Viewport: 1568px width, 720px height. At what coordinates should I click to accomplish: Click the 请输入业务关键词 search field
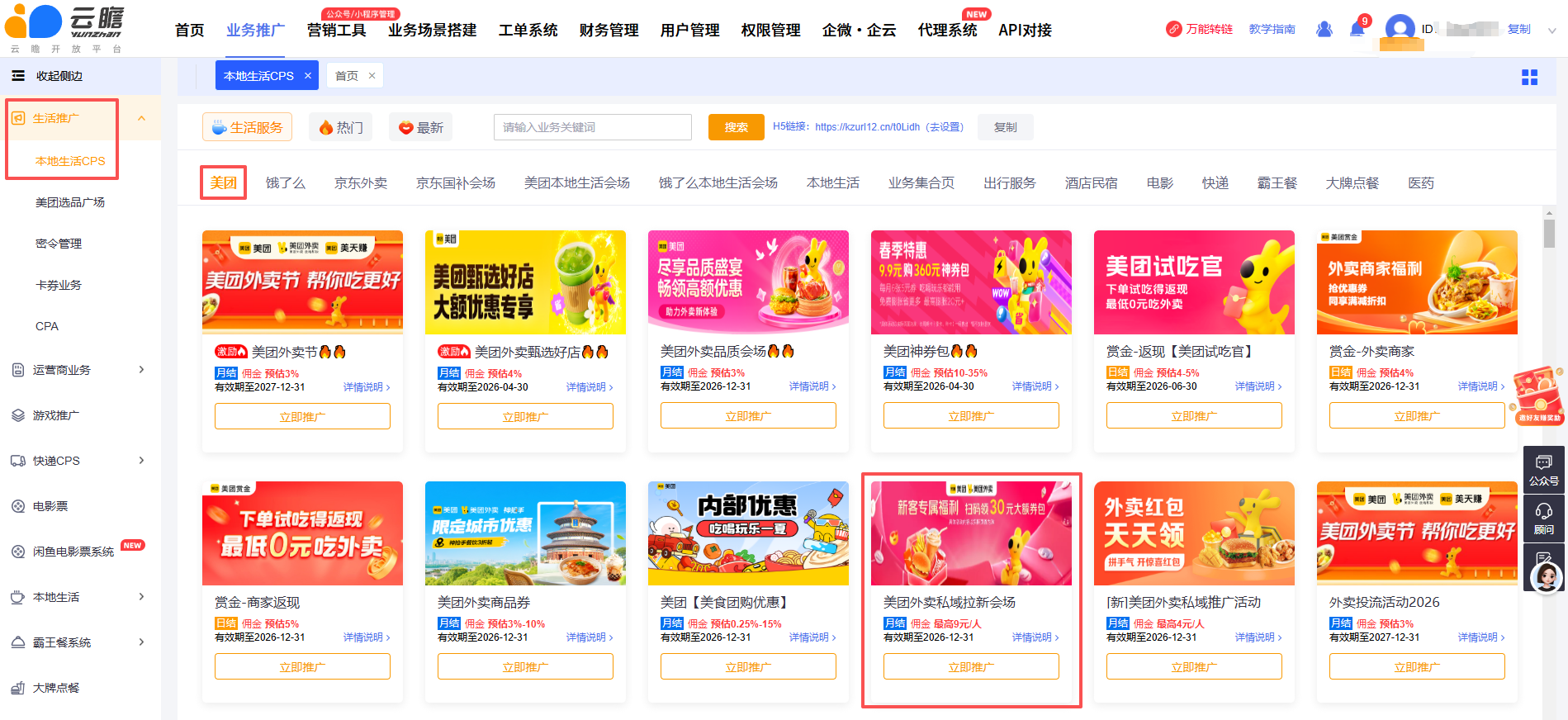593,127
